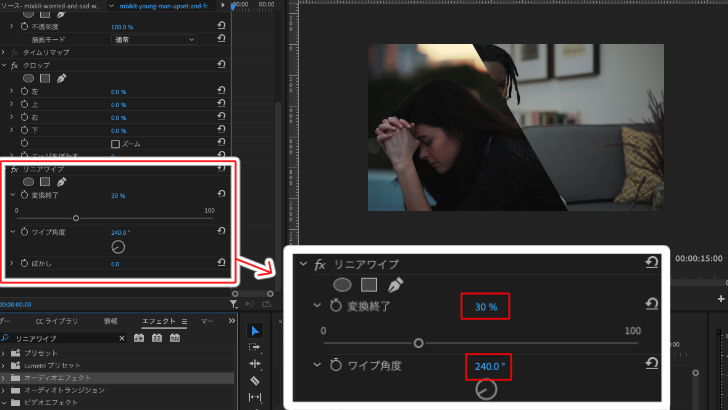This screenshot has width=728, height=410.
Task: Reset the クロップ effect
Action: click(221, 64)
